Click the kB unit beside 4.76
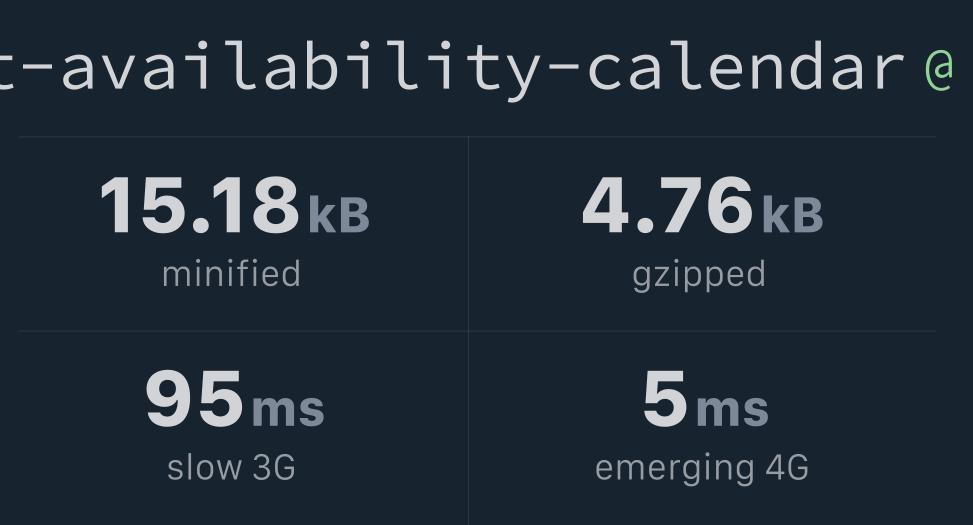The height and width of the screenshot is (525, 973). click(792, 215)
